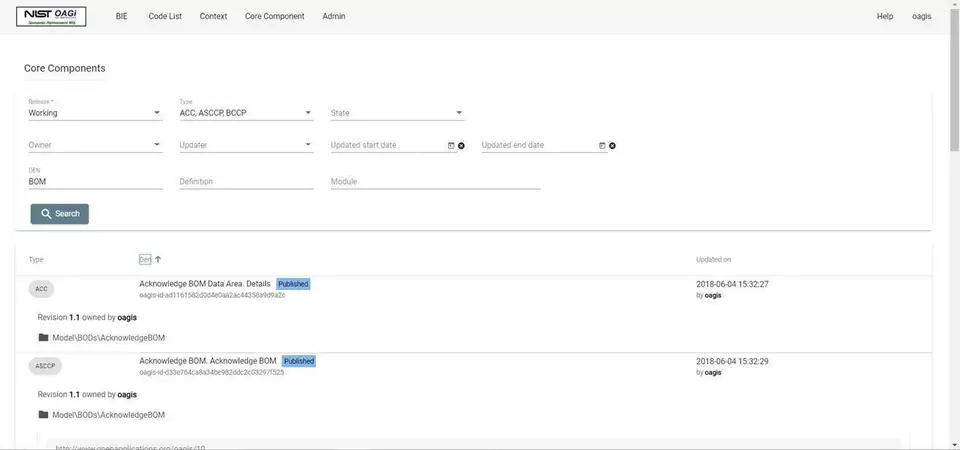Click Published badge on Acknowledge BOM. Acknowledge BOM
Screen dimensions: 960x450
[x=299, y=361]
